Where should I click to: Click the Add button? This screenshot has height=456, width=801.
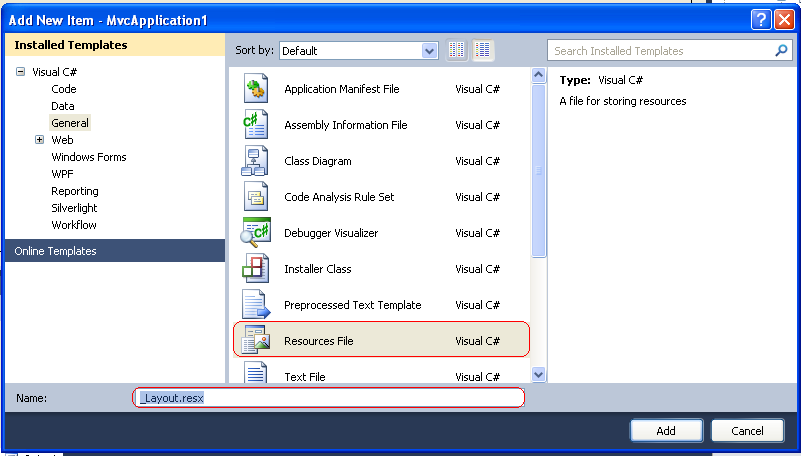665,431
